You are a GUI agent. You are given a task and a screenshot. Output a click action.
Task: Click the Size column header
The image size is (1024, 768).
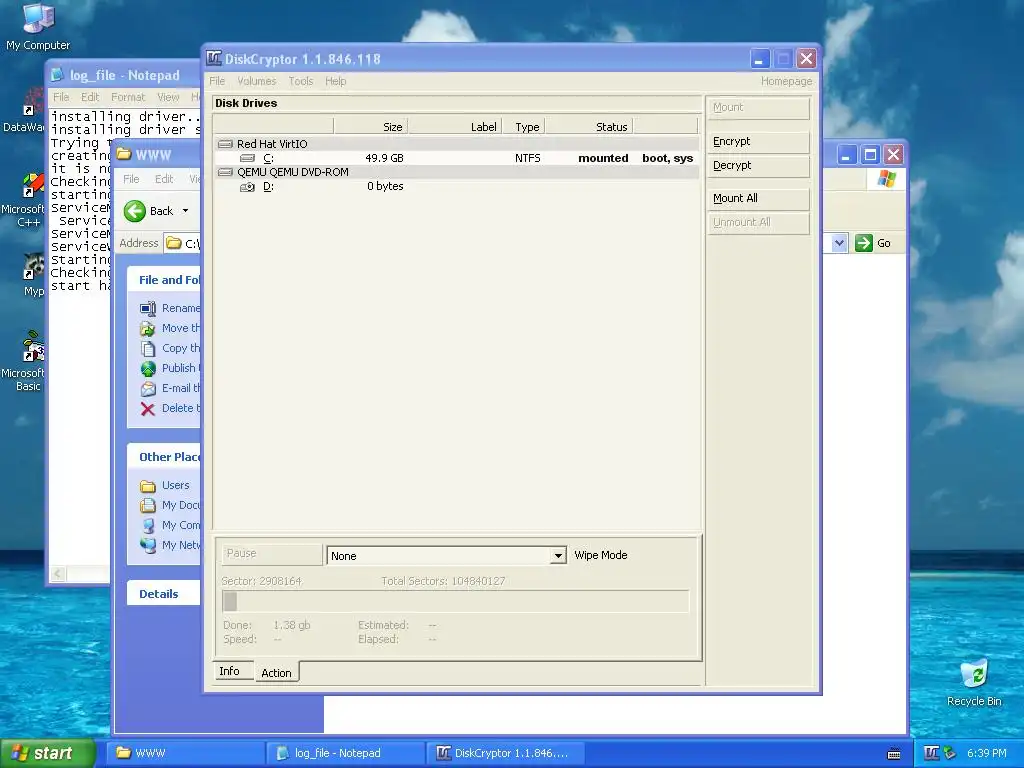pos(371,127)
